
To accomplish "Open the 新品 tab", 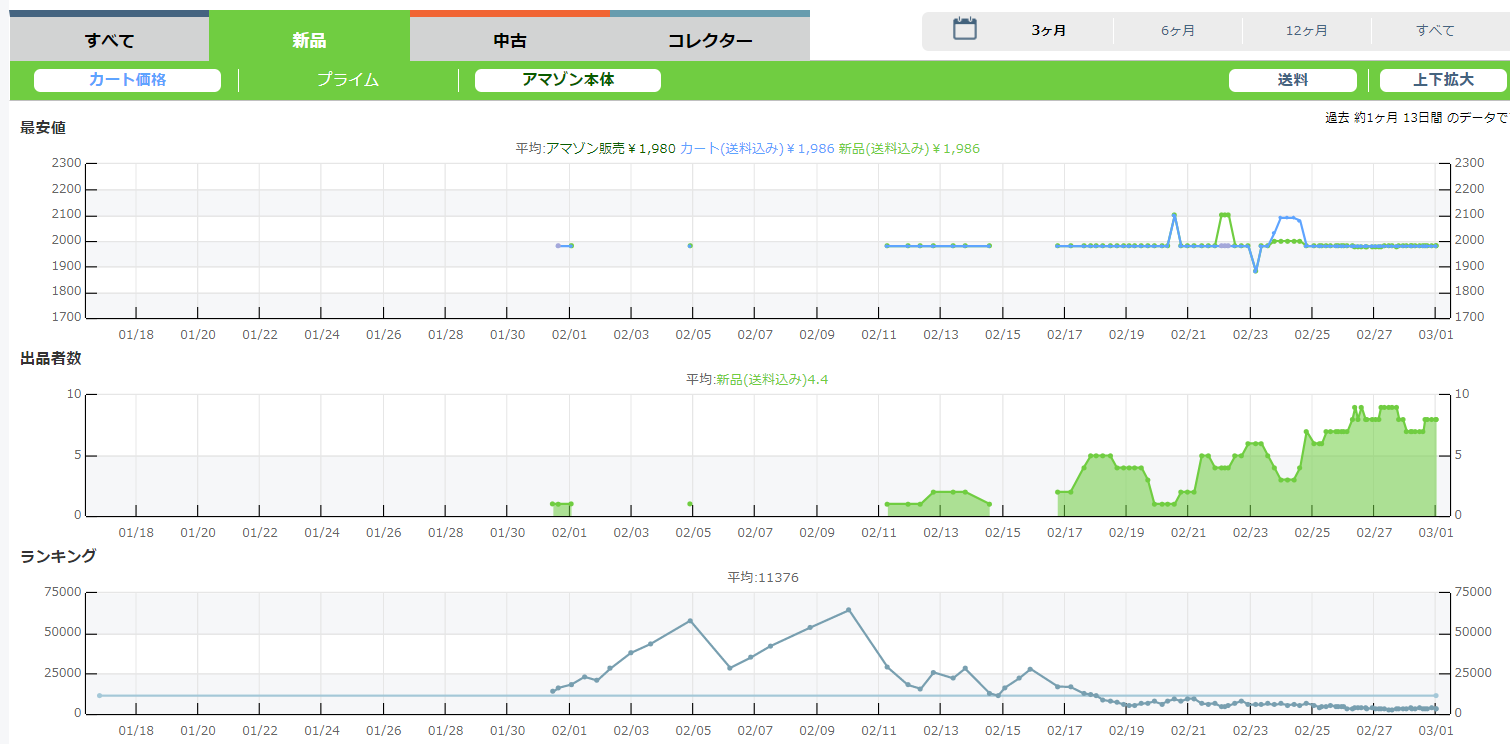I will (309, 41).
